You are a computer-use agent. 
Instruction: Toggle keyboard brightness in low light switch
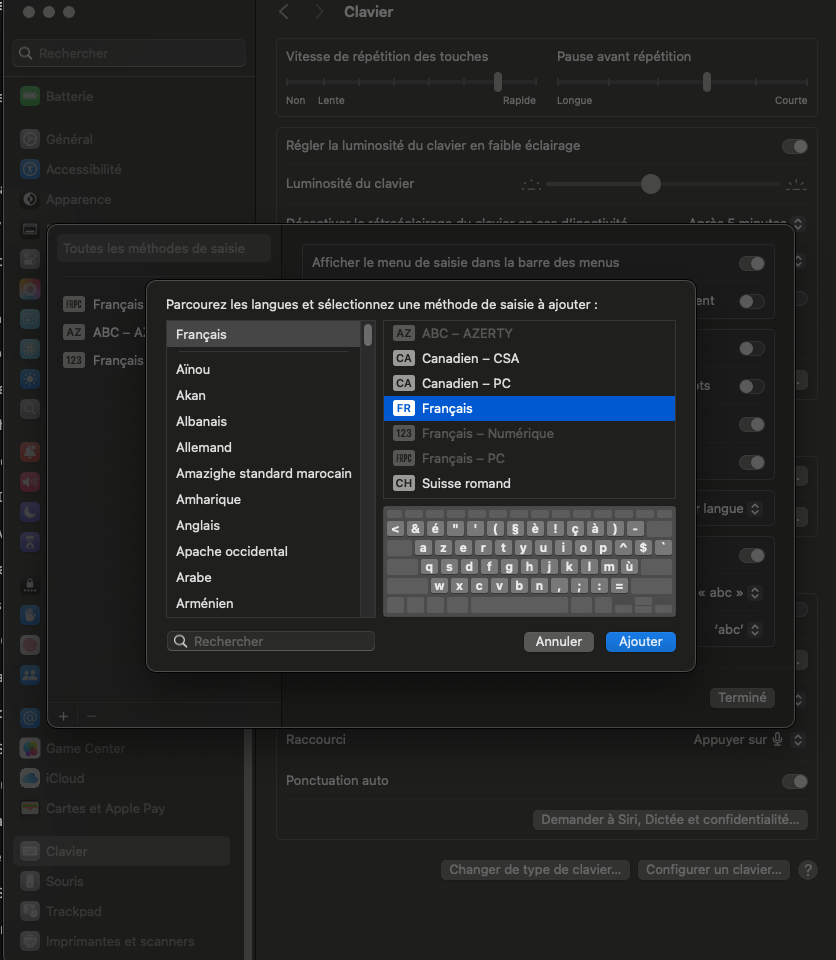coord(794,146)
